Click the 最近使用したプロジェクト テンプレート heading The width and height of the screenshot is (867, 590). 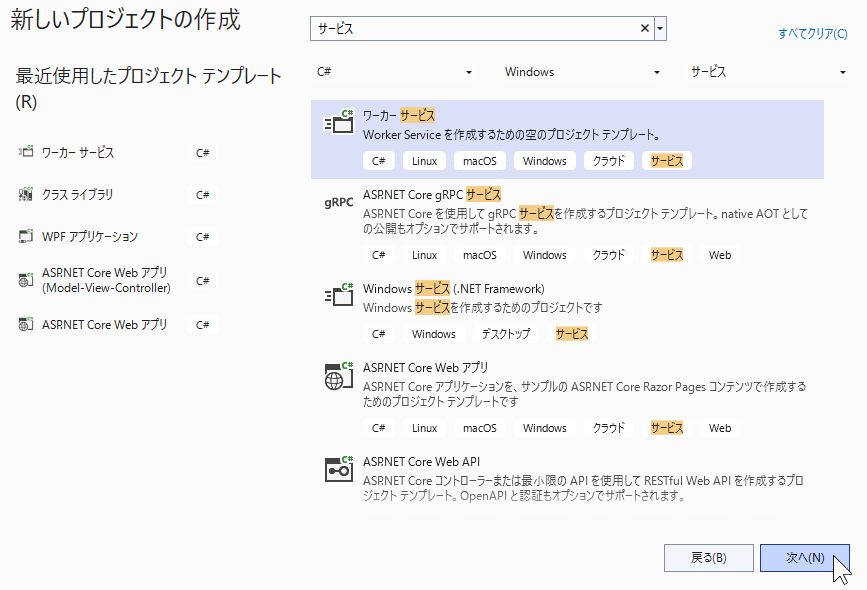click(x=148, y=88)
